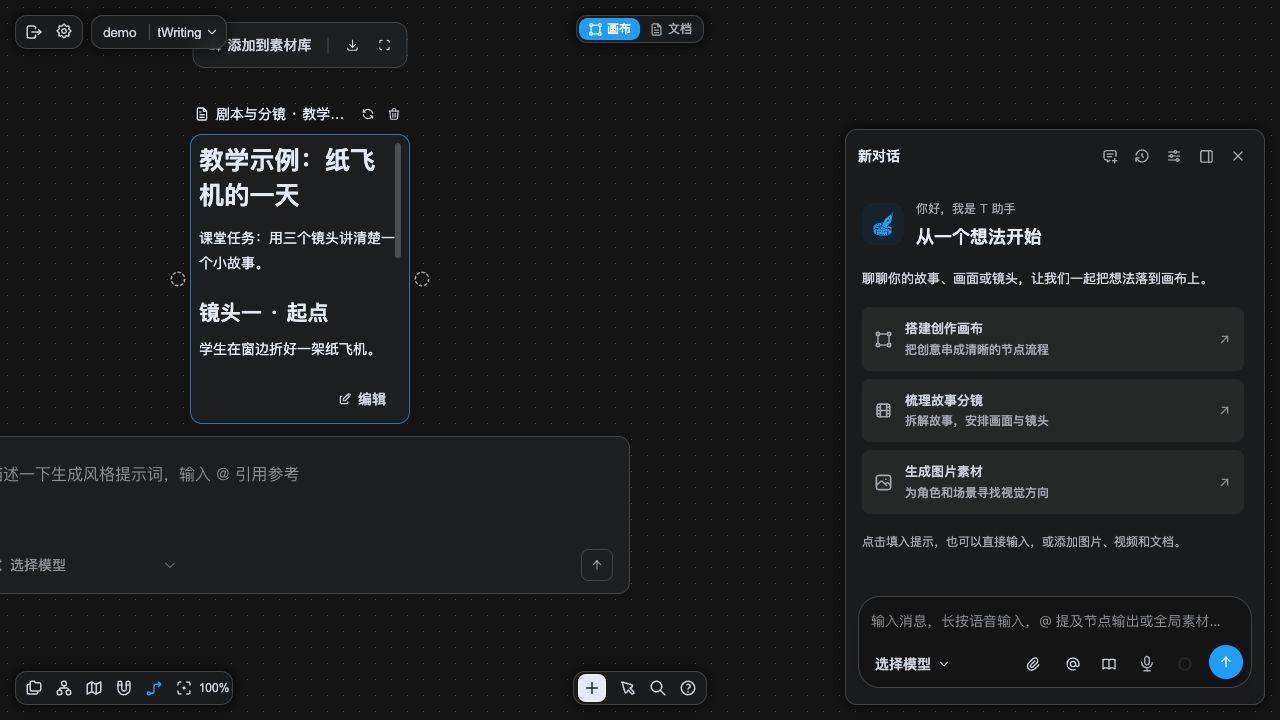The image size is (1280, 720).
Task: Open help question mark icon
Action: coord(688,688)
